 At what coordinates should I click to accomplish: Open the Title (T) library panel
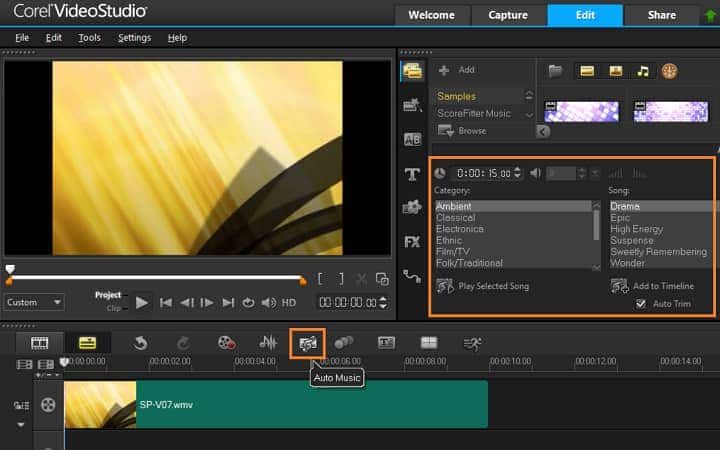click(412, 174)
